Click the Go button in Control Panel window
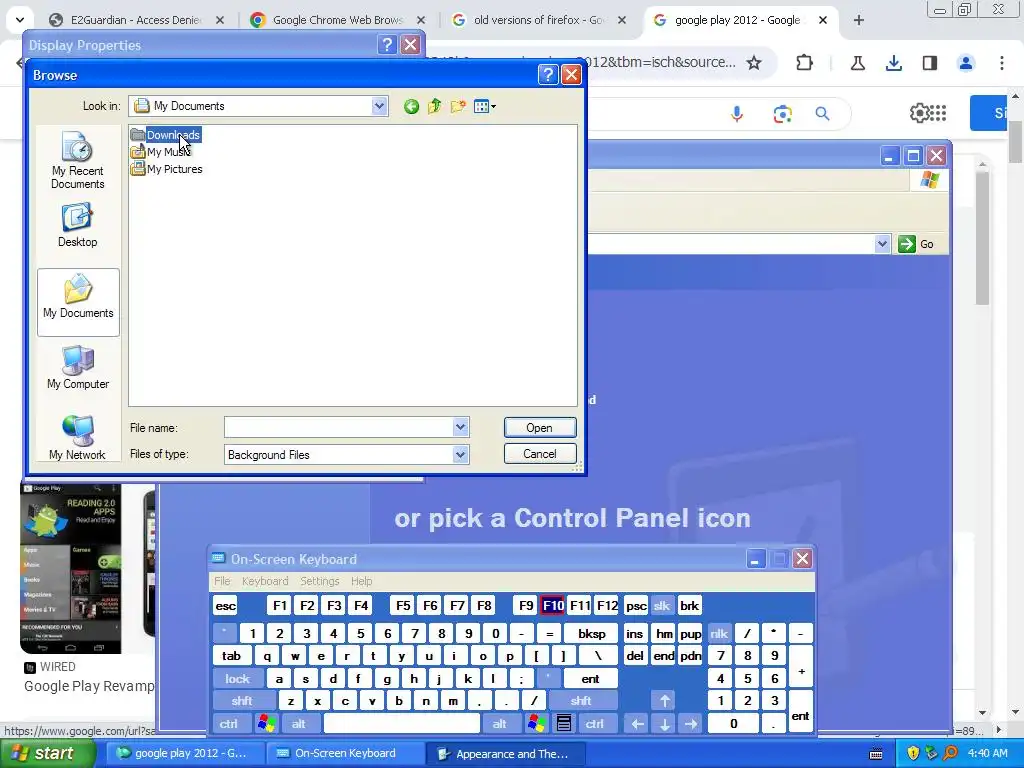This screenshot has height=768, width=1024. click(x=916, y=244)
